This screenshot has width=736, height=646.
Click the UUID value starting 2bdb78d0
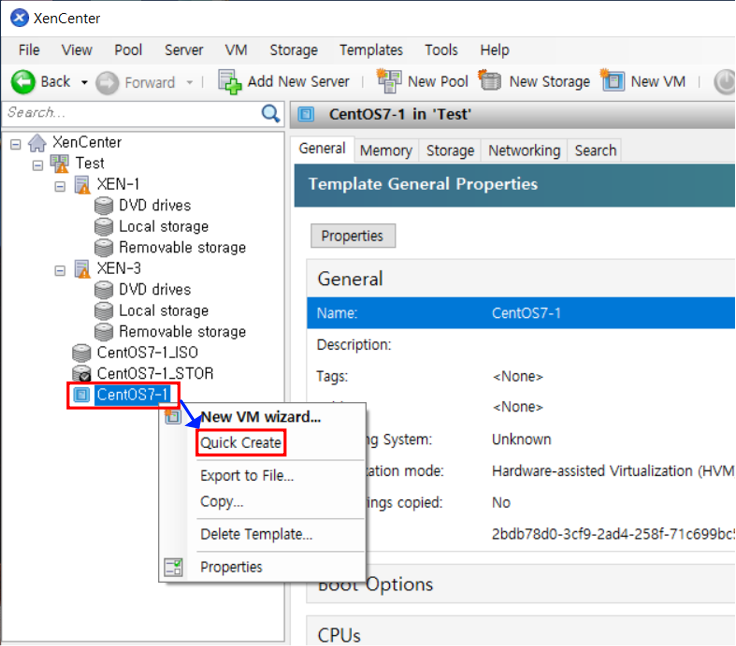tap(613, 534)
